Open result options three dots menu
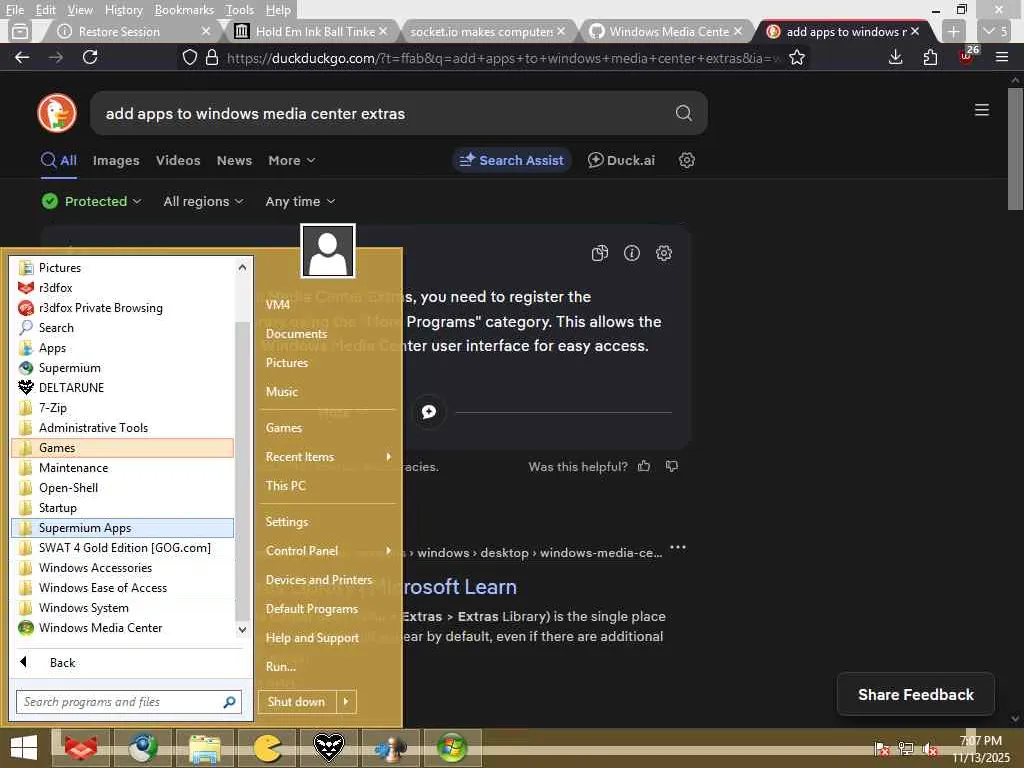 point(678,547)
